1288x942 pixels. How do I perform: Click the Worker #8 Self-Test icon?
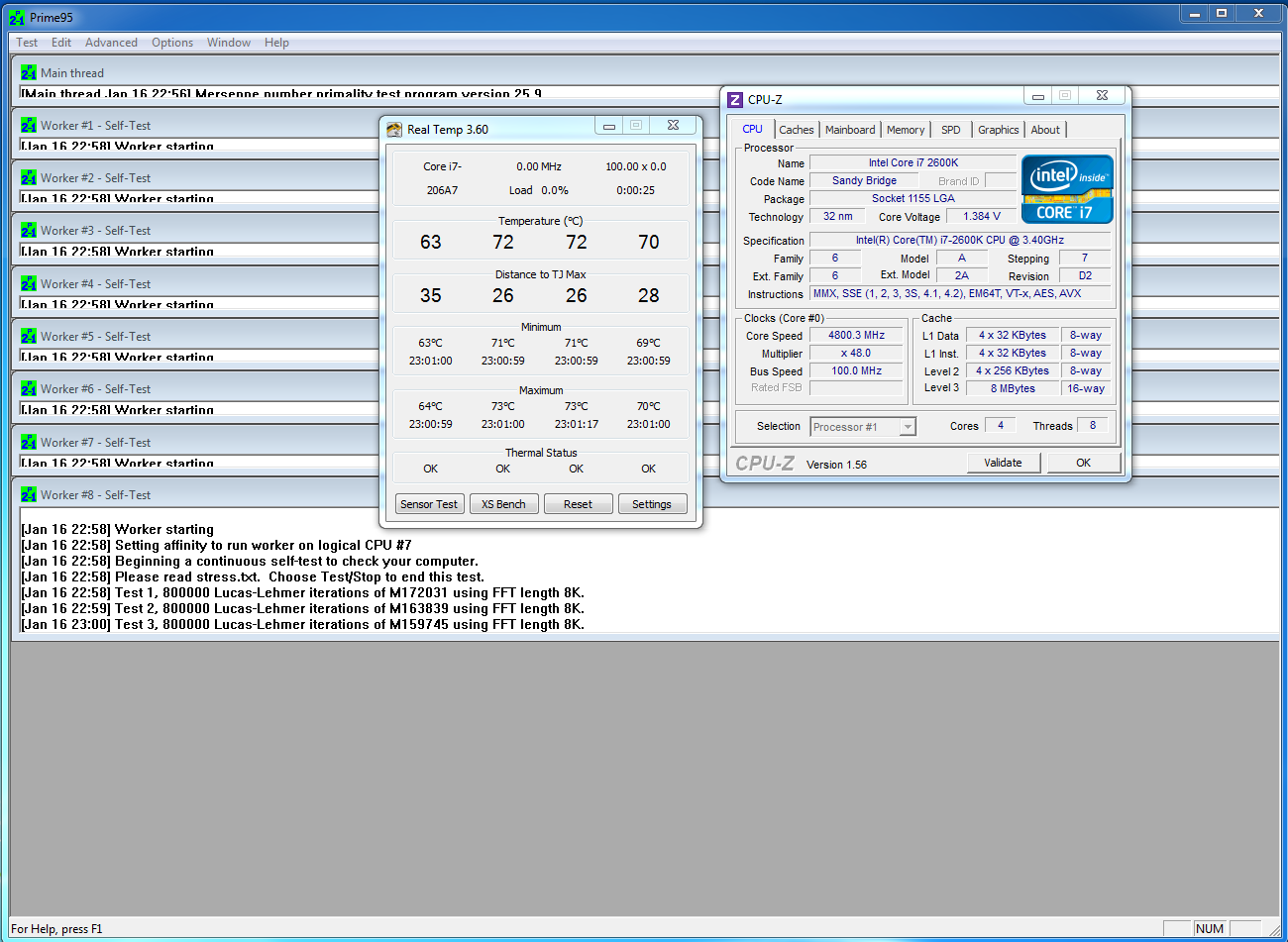[x=29, y=494]
